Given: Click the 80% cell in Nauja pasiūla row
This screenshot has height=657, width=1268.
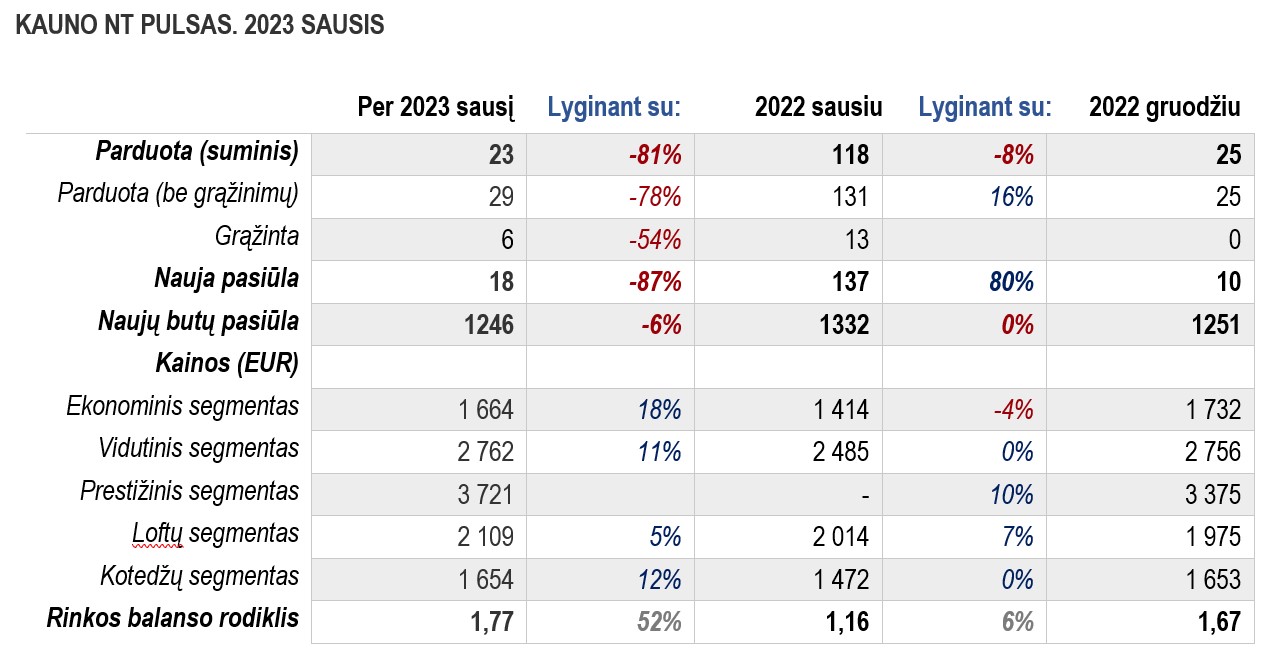Looking at the screenshot, I should coord(964,282).
